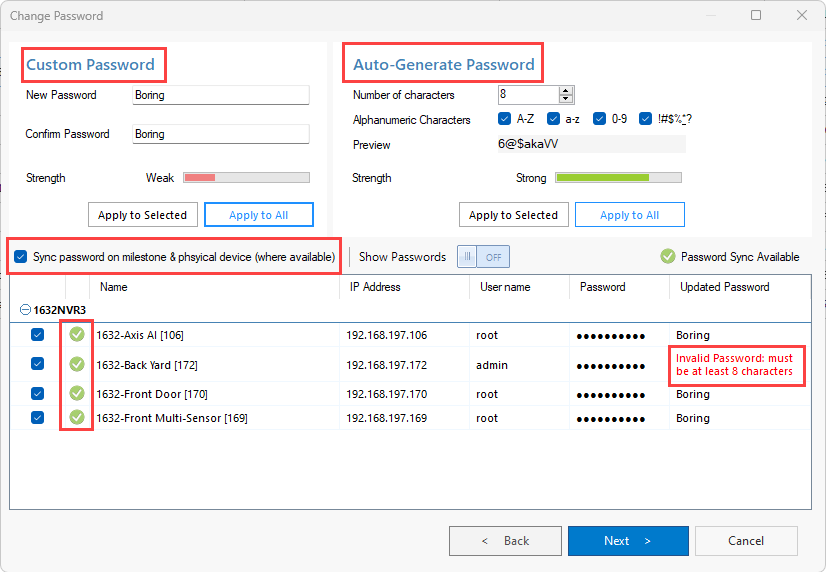Screen dimensions: 826x572
Task: Collapse the 1632NVR3 device group
Action: (25, 310)
